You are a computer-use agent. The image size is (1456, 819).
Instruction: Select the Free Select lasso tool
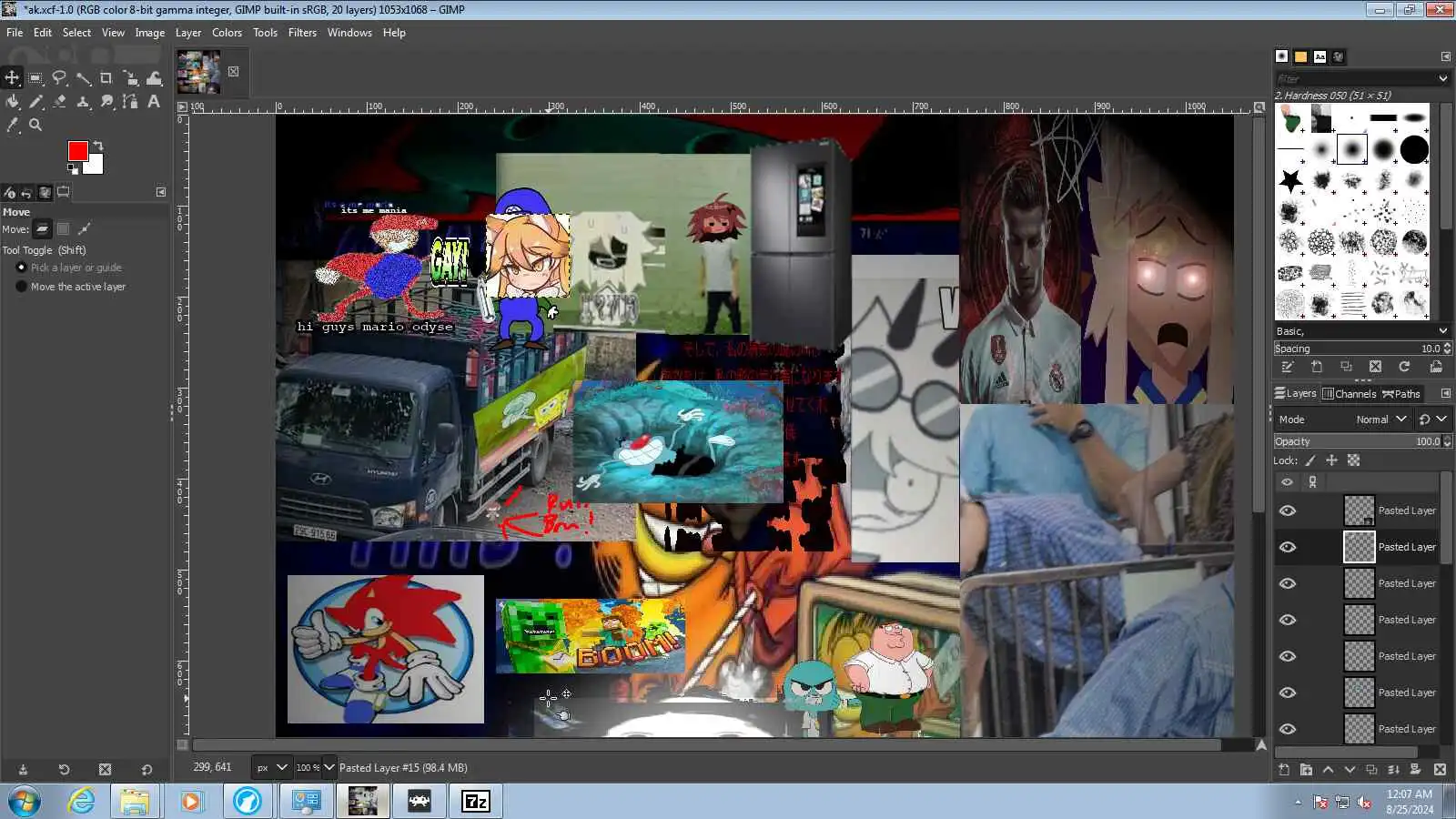(59, 78)
